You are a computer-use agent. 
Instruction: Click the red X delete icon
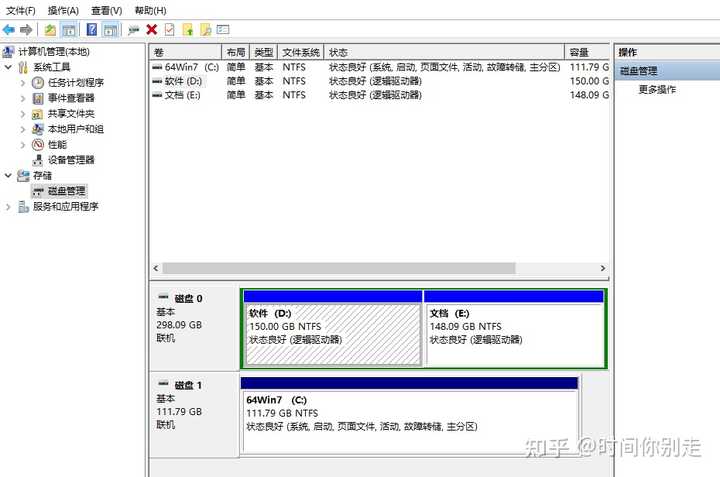[152, 30]
